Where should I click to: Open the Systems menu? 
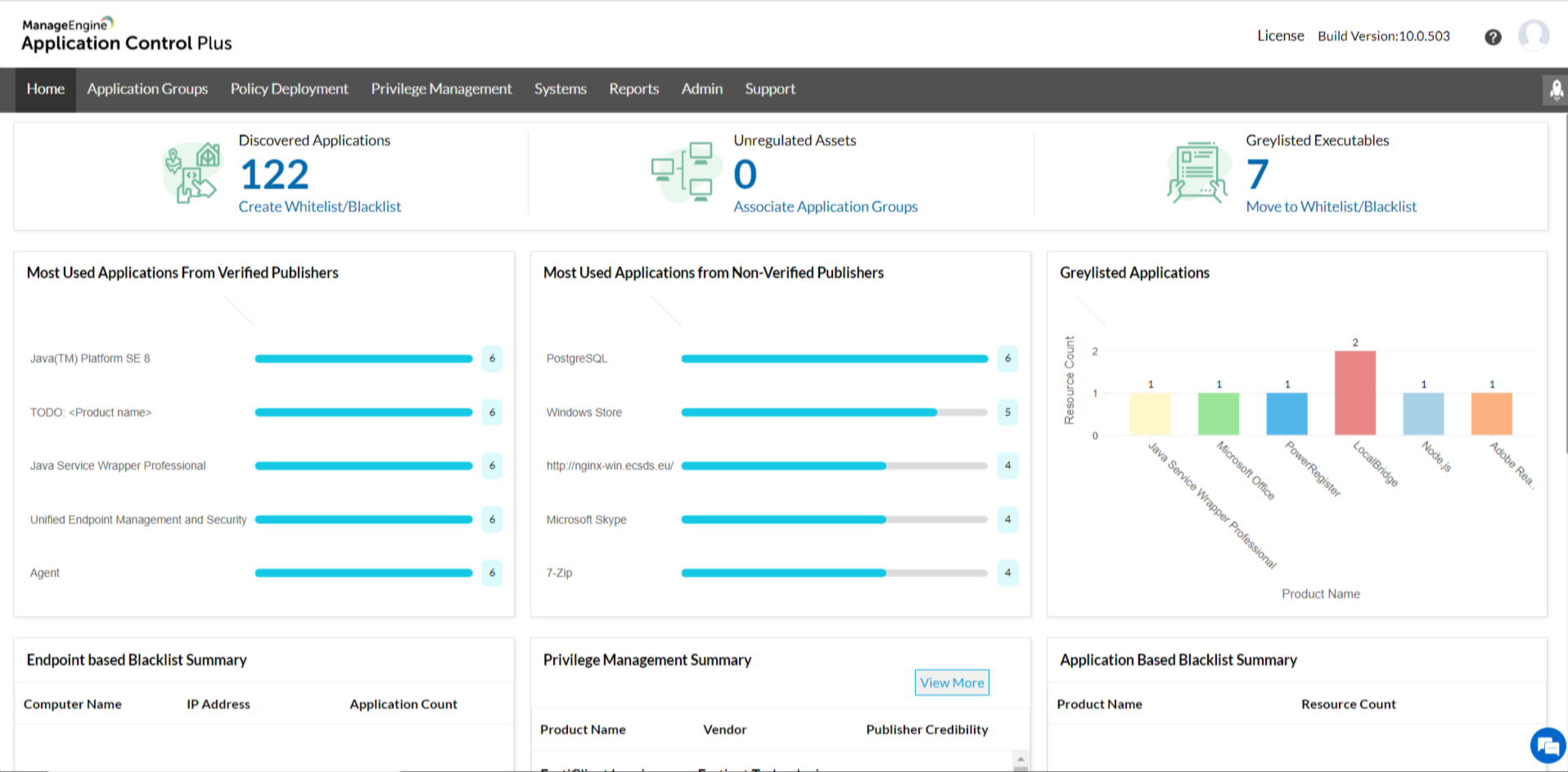pyautogui.click(x=561, y=89)
